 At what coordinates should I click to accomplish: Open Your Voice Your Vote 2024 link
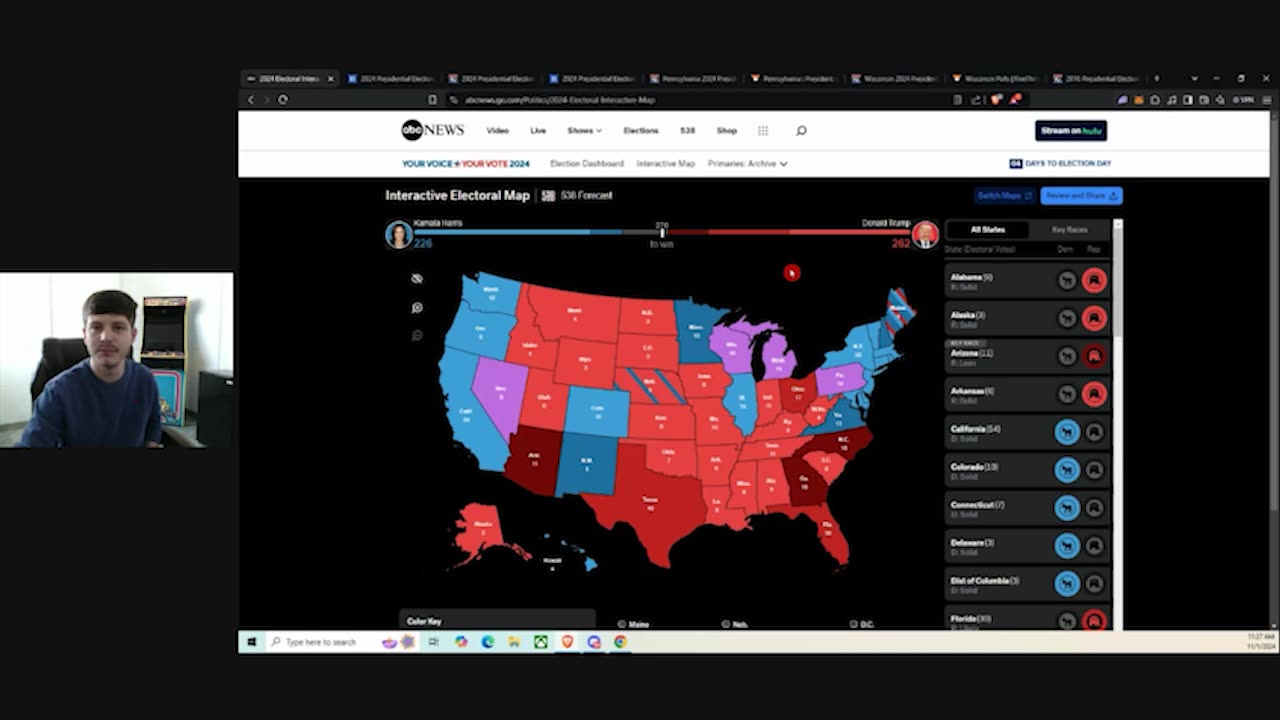tap(466, 164)
